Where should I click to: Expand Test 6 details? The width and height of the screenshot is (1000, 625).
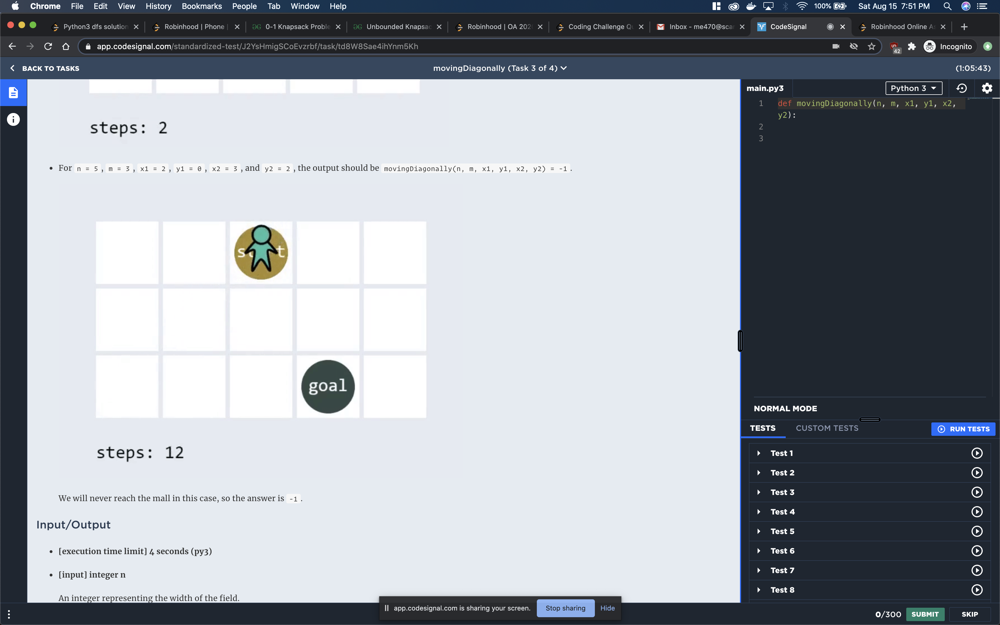coord(758,551)
